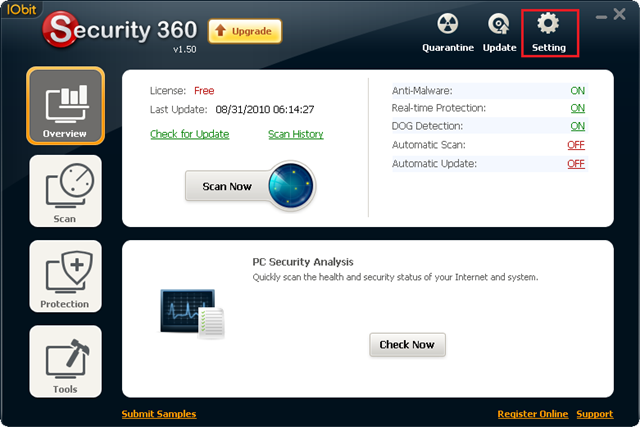Viewport: 640px width, 427px height.
Task: Open Submit Samples link
Action: [159, 414]
